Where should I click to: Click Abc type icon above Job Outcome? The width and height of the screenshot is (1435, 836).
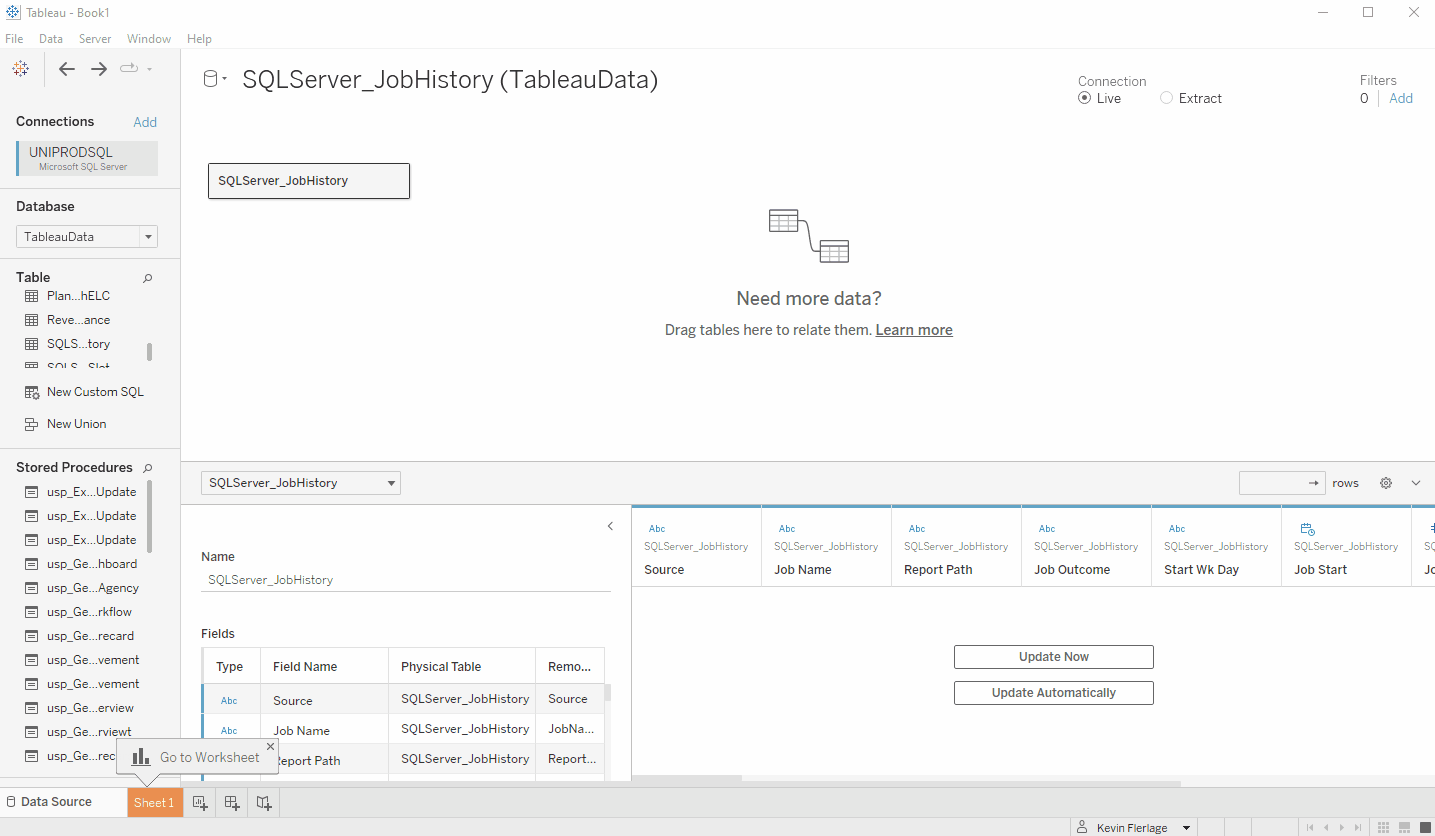click(x=1047, y=529)
